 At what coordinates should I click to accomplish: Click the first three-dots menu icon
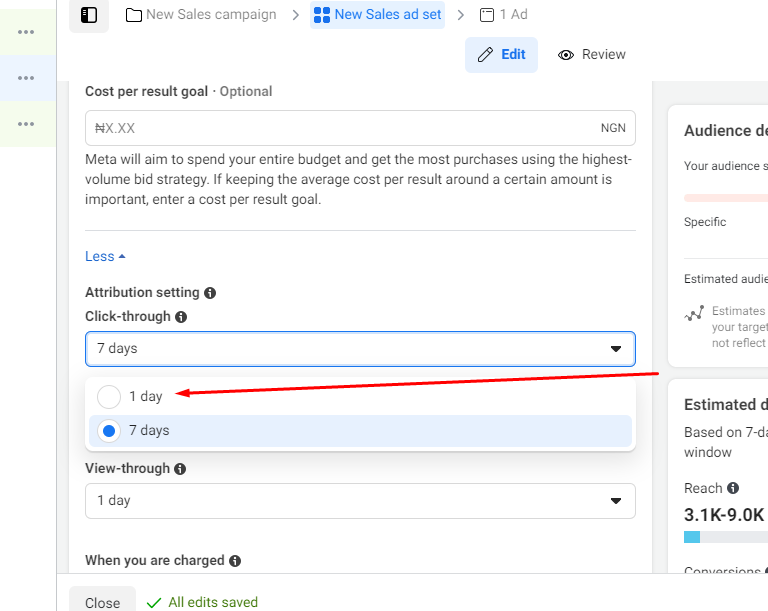[x=26, y=31]
